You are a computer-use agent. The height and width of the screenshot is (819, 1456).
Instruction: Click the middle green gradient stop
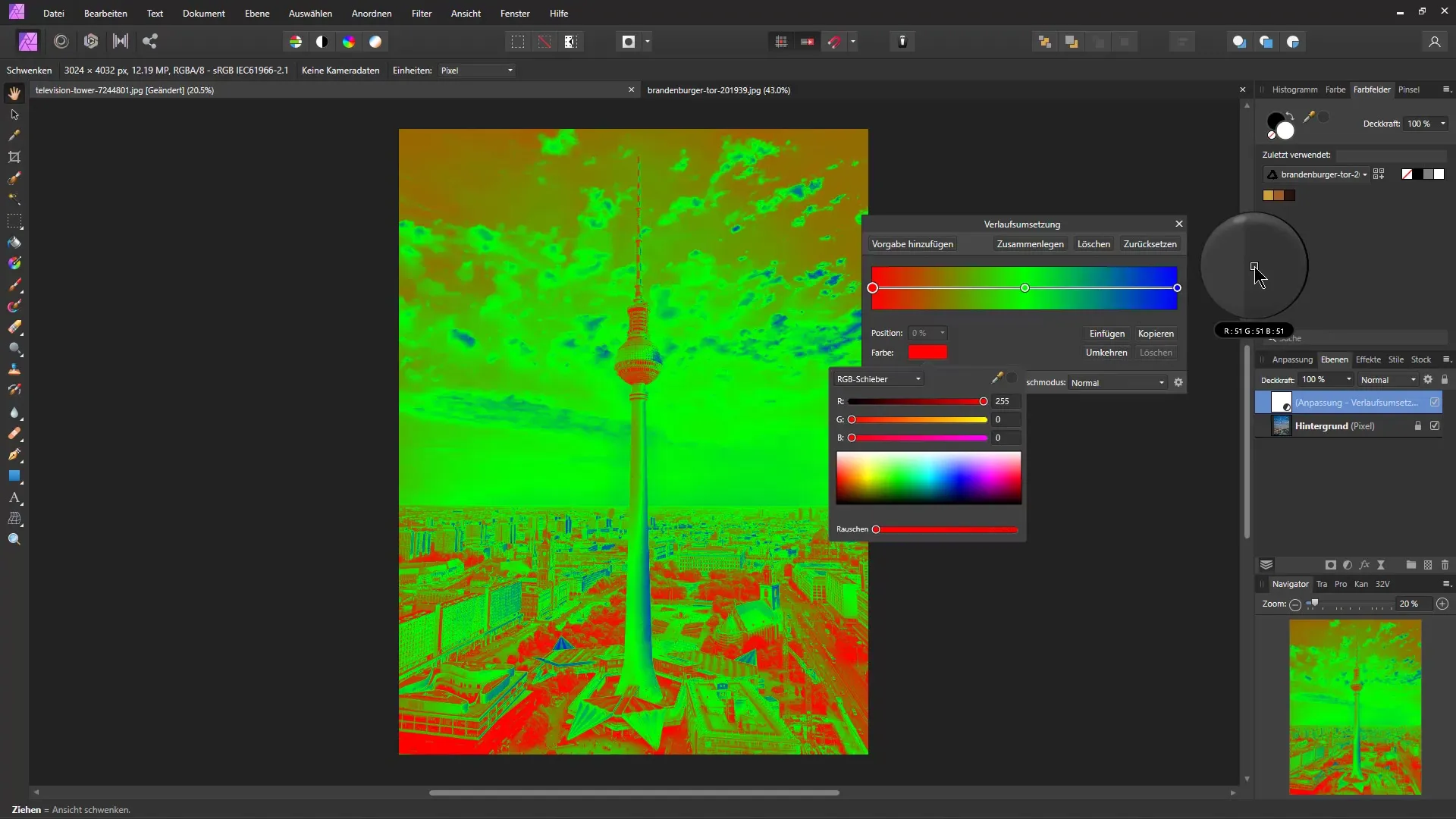pyautogui.click(x=1025, y=288)
